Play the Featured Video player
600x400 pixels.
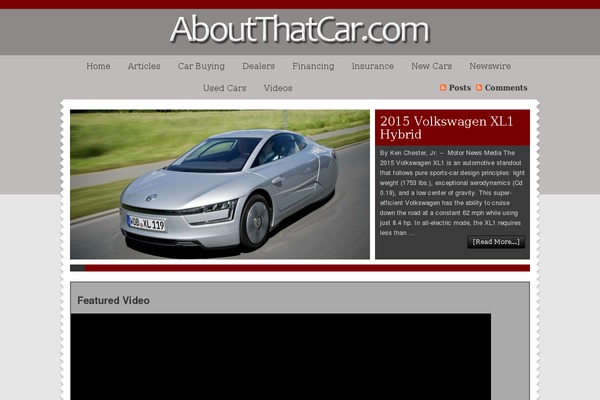[x=280, y=357]
